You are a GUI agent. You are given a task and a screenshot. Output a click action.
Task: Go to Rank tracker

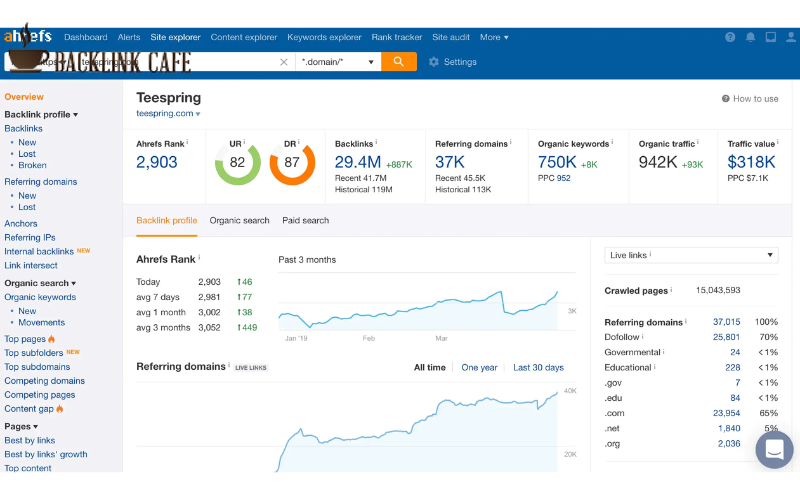tap(397, 37)
